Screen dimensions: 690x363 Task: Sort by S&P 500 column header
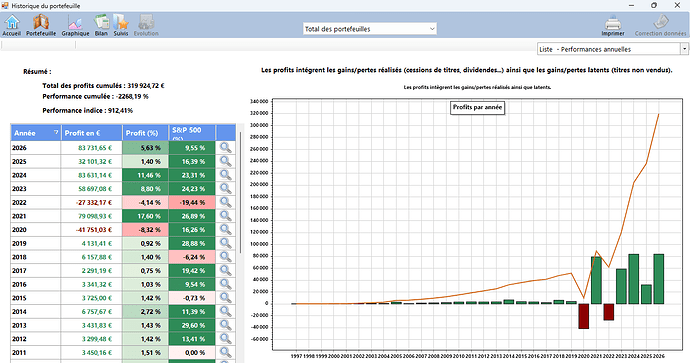pyautogui.click(x=192, y=133)
